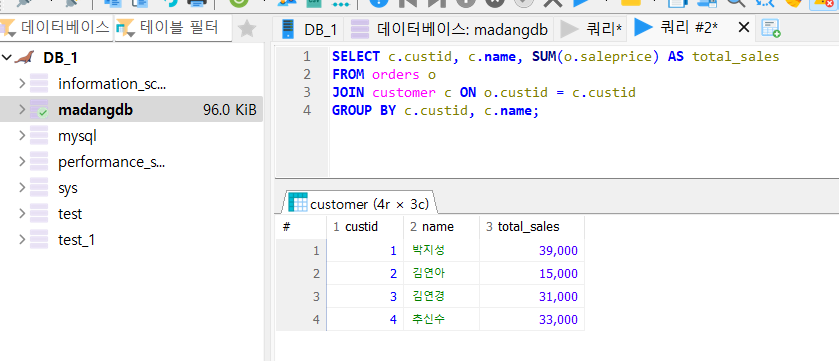Select the performance_s... database
839x361 pixels.
tap(111, 163)
